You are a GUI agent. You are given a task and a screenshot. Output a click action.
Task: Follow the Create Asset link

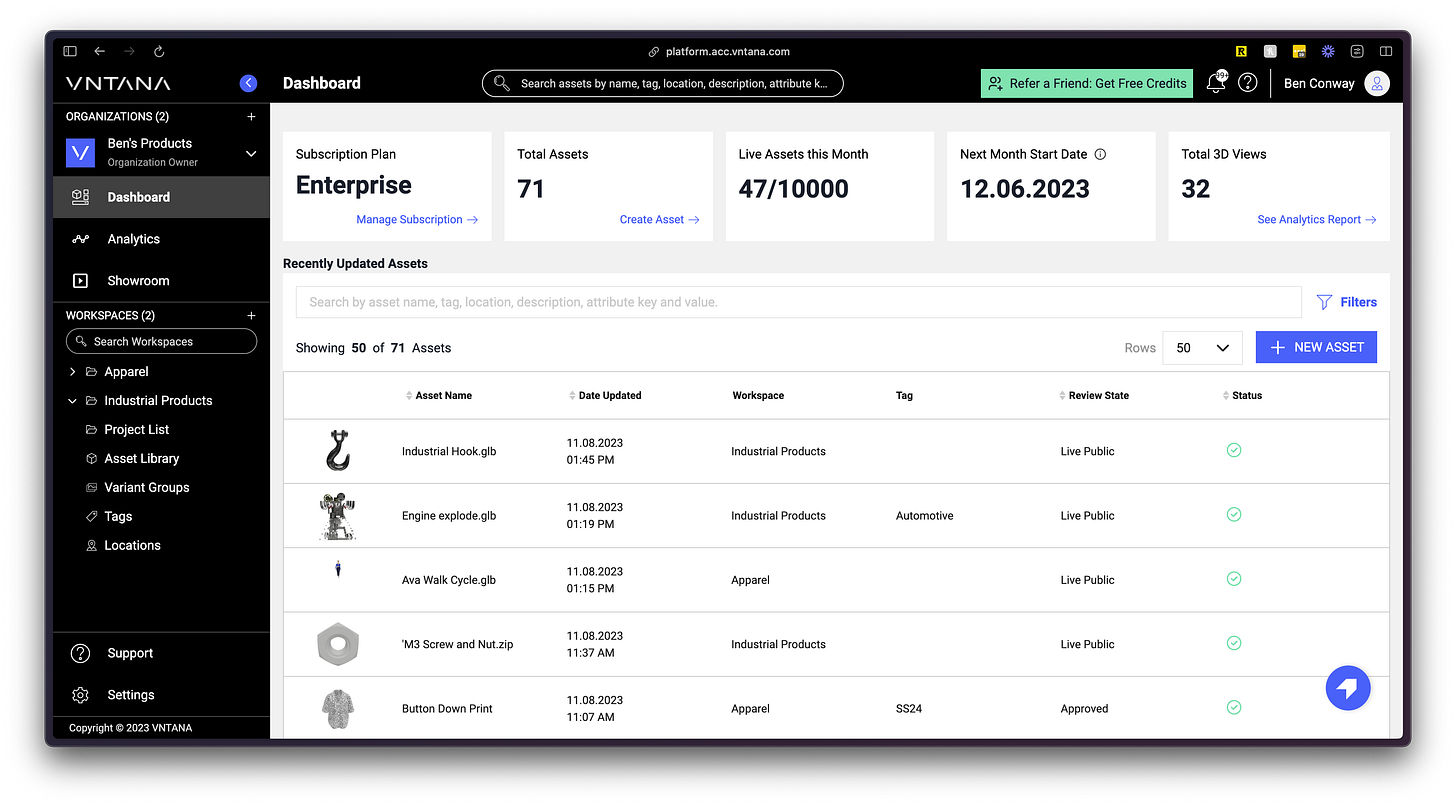(659, 220)
